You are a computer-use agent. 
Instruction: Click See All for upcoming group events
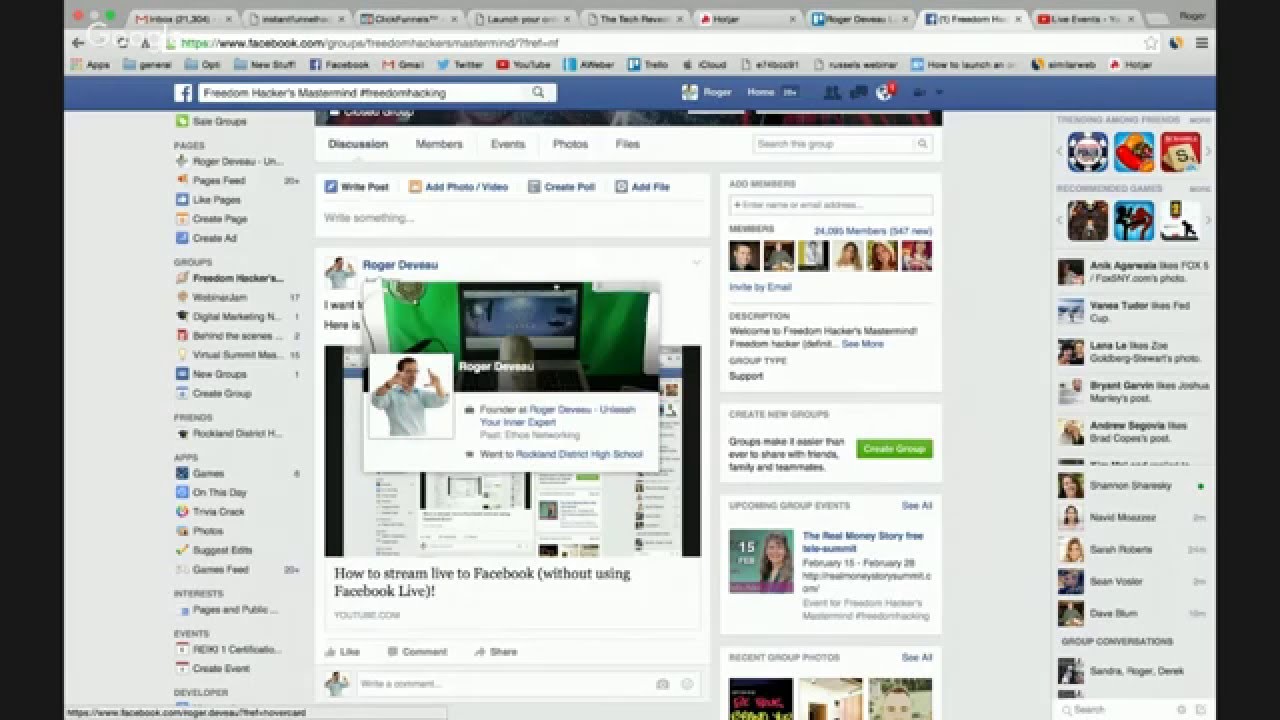[x=916, y=506]
